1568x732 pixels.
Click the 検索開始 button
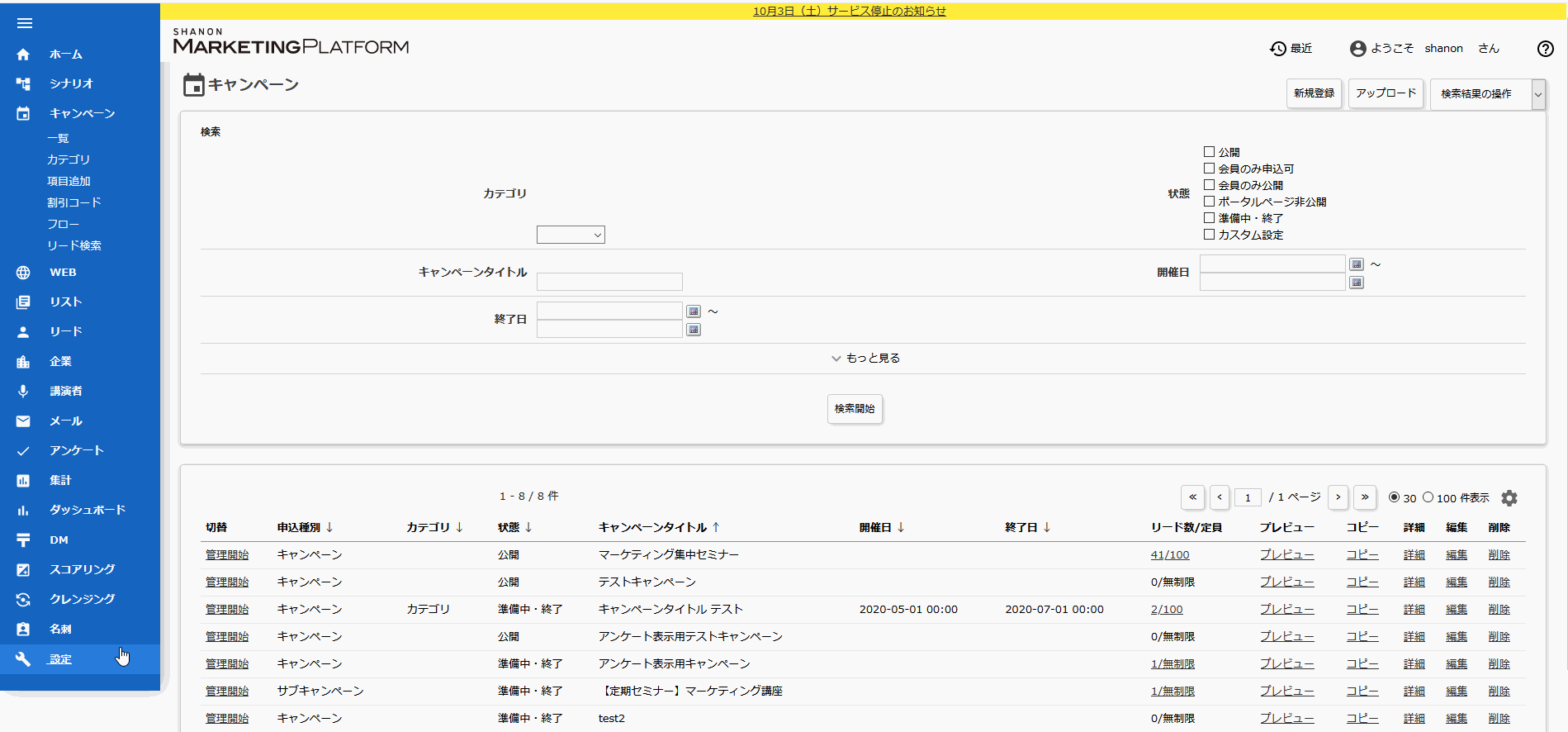tap(855, 409)
